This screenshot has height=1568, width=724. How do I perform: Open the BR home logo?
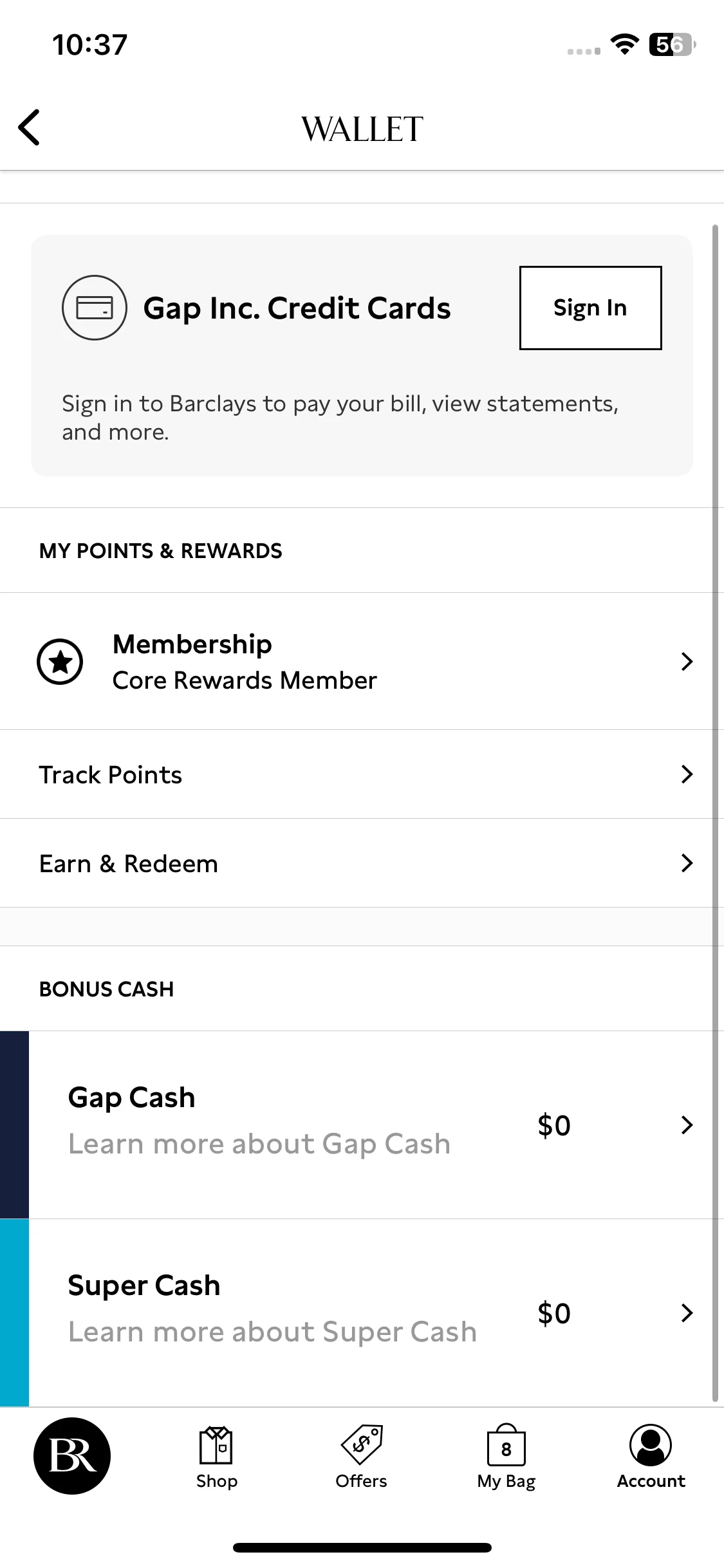72,1456
